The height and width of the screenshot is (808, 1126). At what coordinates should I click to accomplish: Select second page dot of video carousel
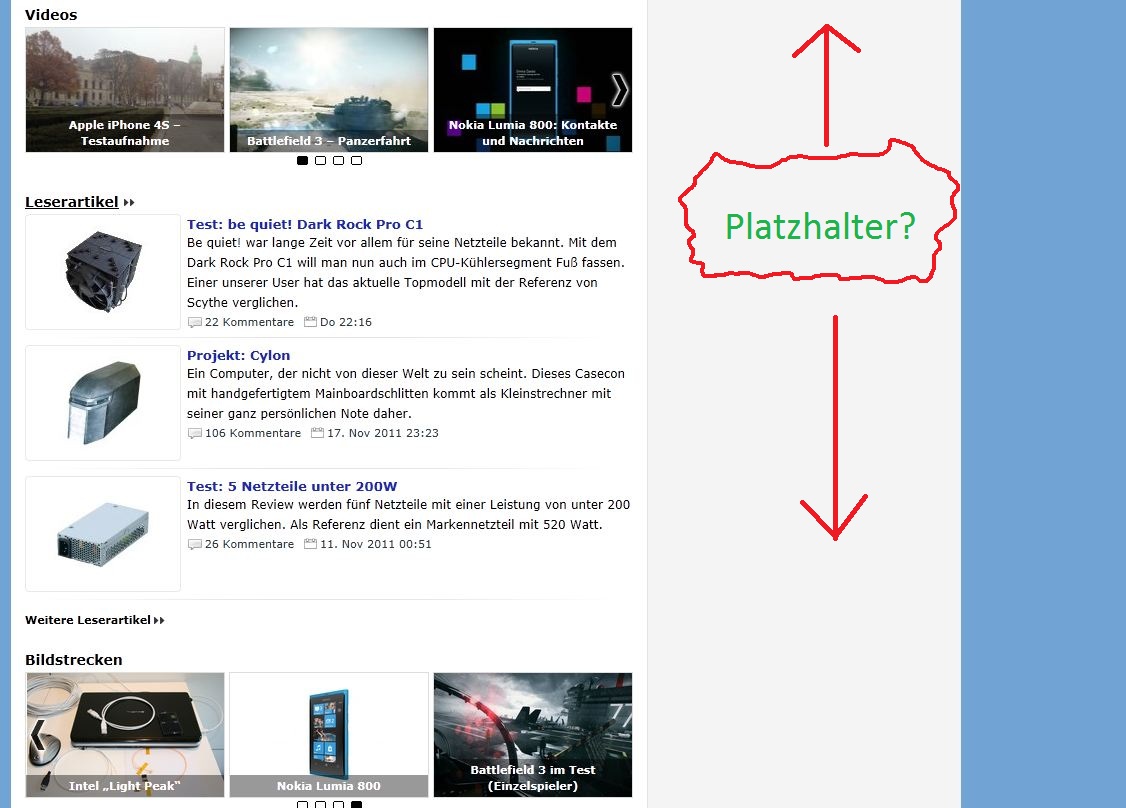click(320, 160)
